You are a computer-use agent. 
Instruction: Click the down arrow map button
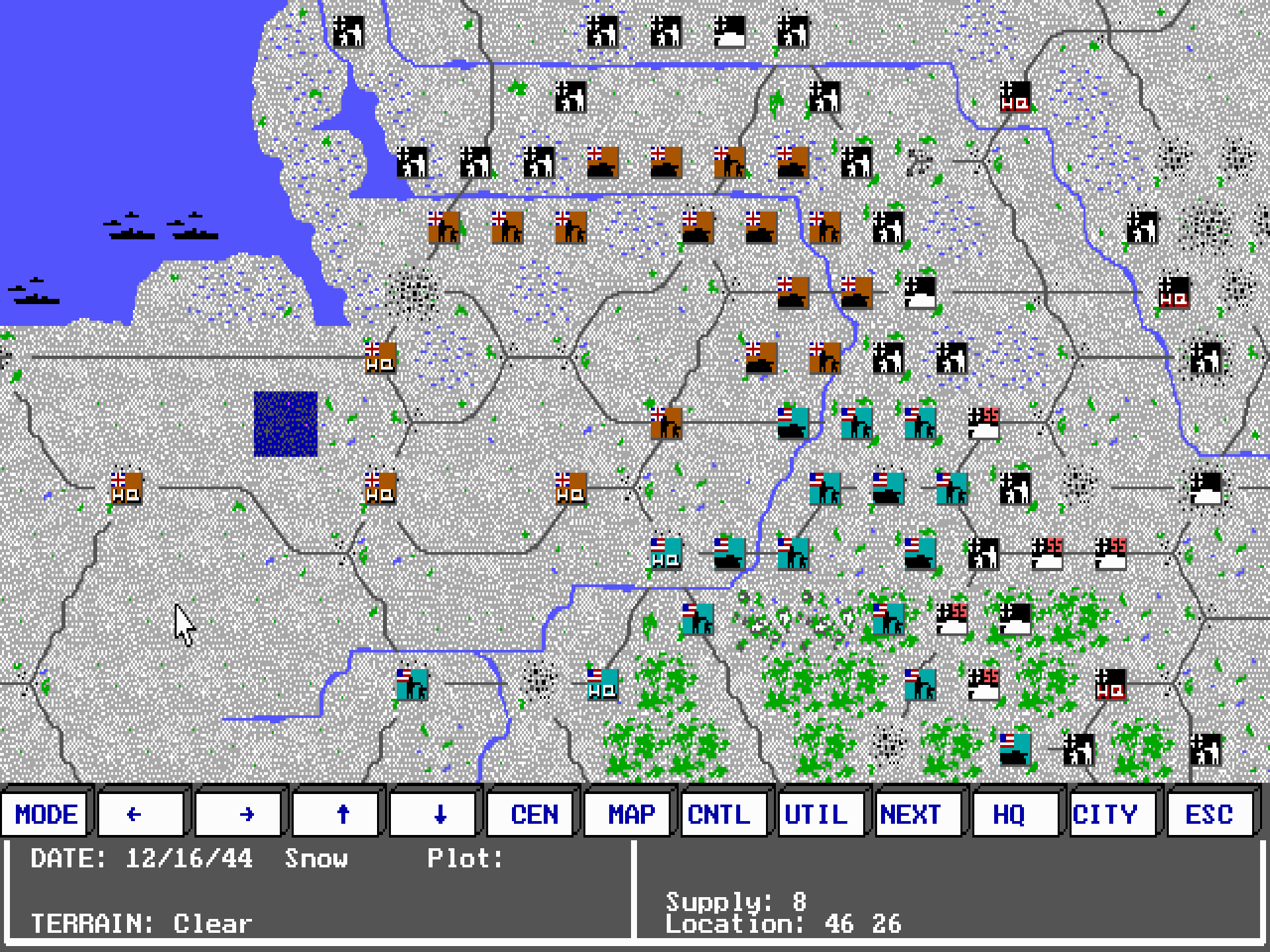coord(434,814)
